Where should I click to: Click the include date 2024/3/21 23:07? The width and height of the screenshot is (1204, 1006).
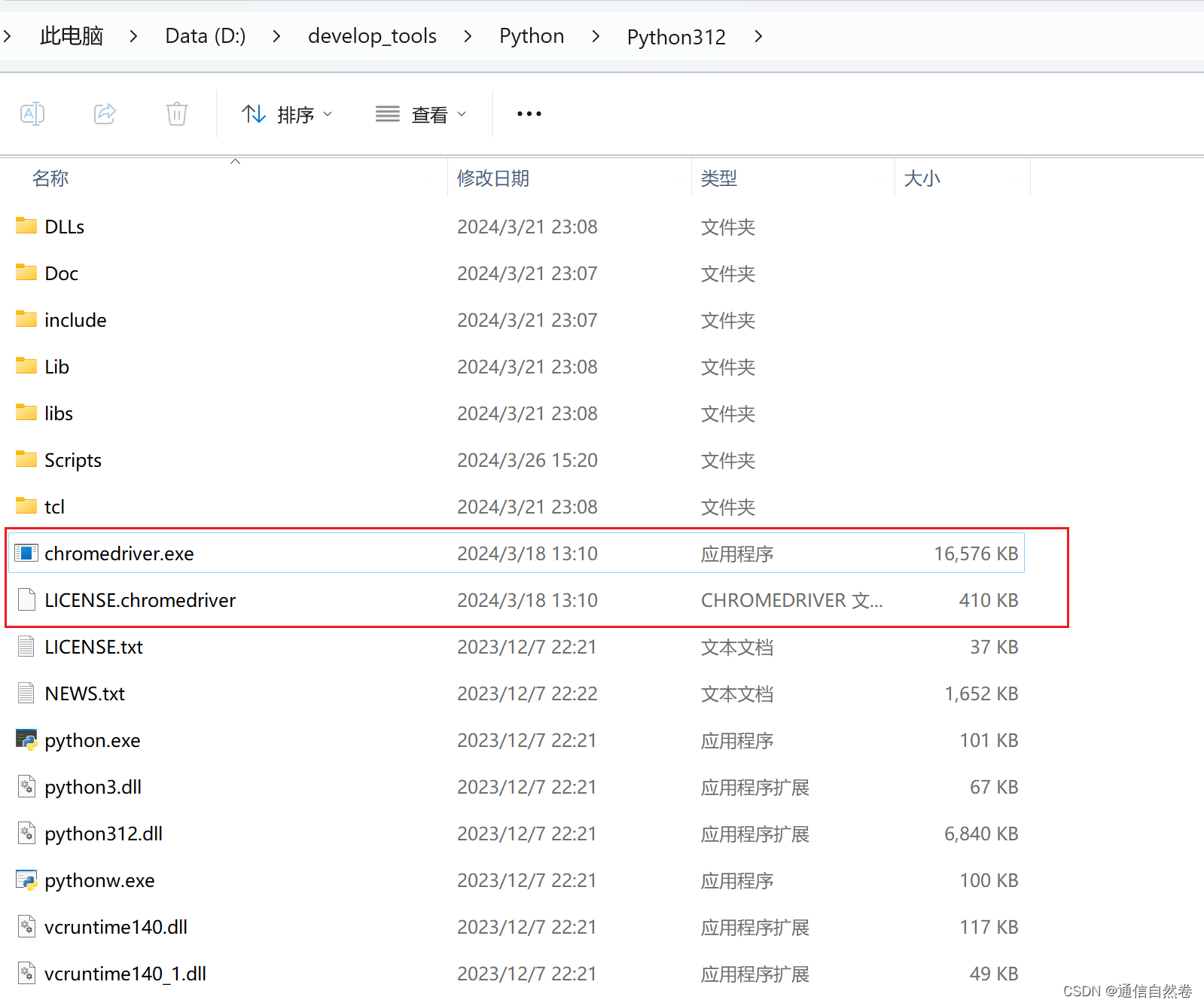pyautogui.click(x=527, y=320)
